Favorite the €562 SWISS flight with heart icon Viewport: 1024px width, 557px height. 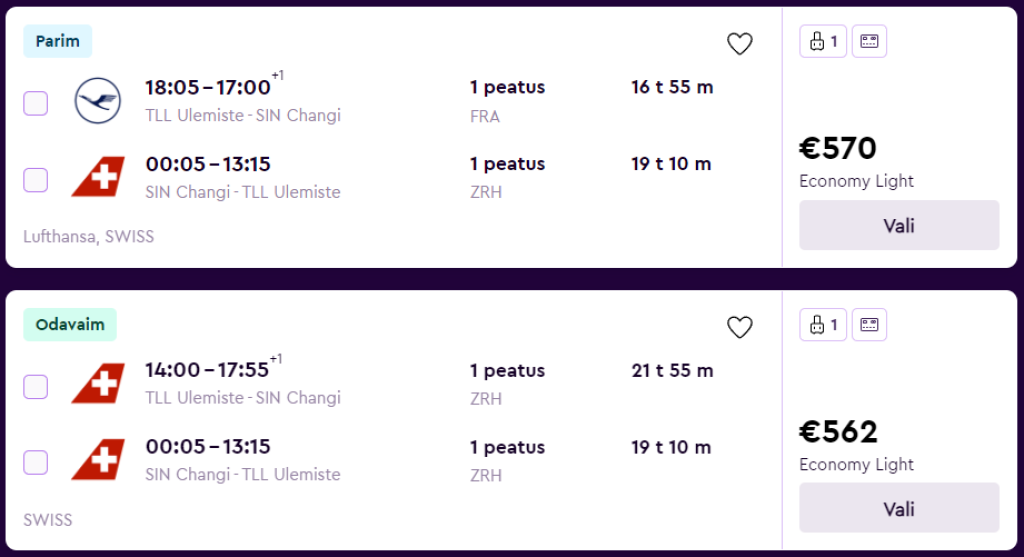pyautogui.click(x=739, y=327)
